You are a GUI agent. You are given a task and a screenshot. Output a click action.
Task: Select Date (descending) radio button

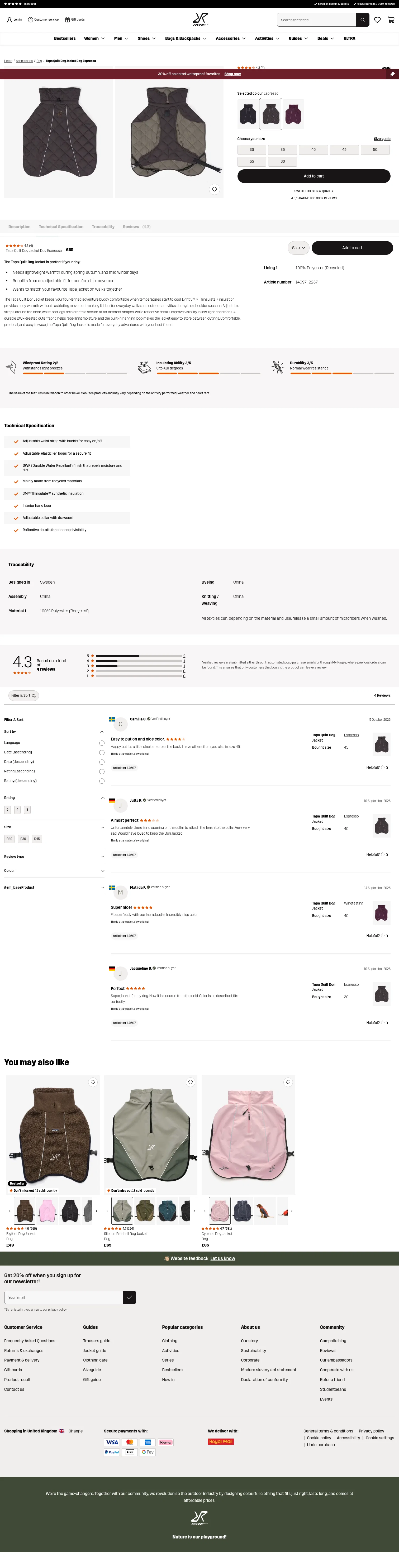tap(102, 762)
